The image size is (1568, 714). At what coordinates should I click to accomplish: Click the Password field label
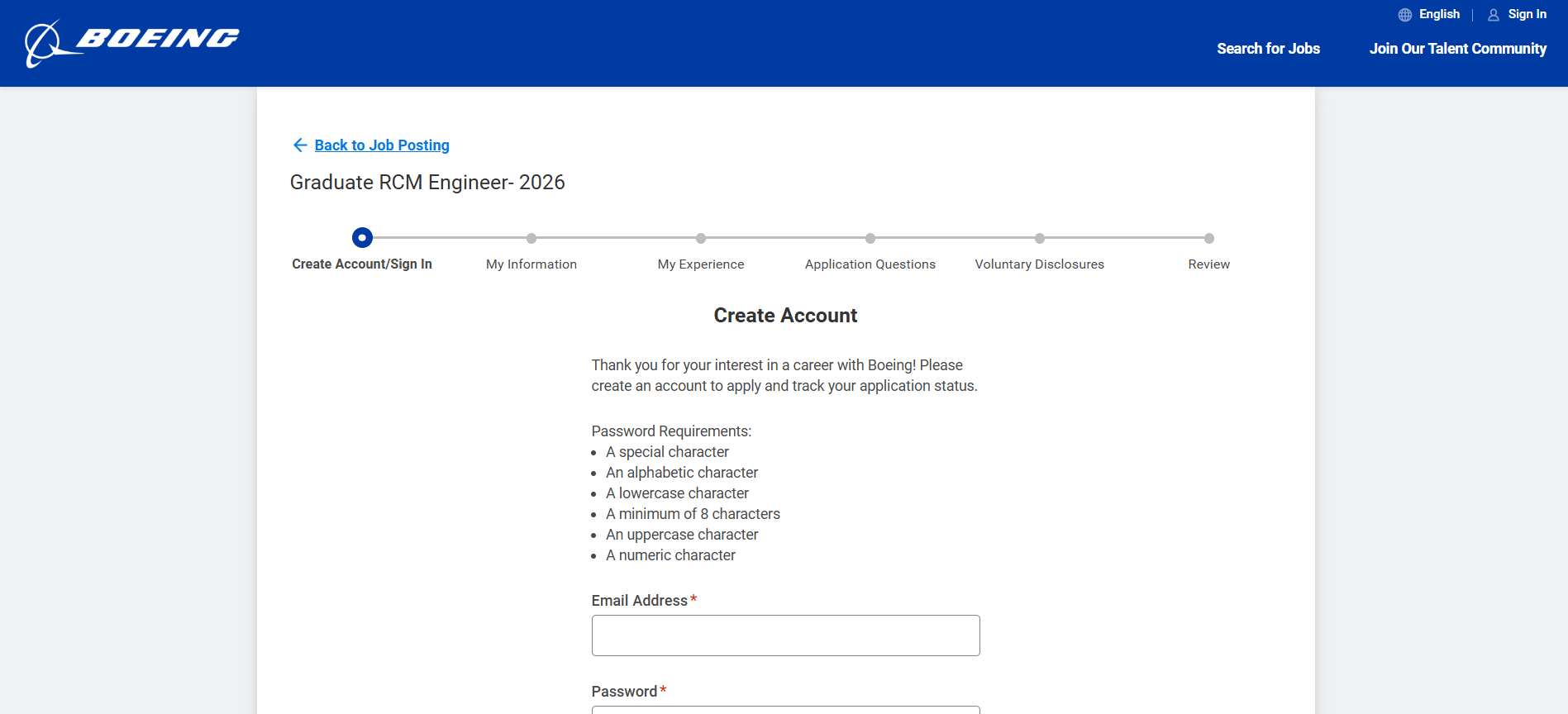[x=624, y=692]
